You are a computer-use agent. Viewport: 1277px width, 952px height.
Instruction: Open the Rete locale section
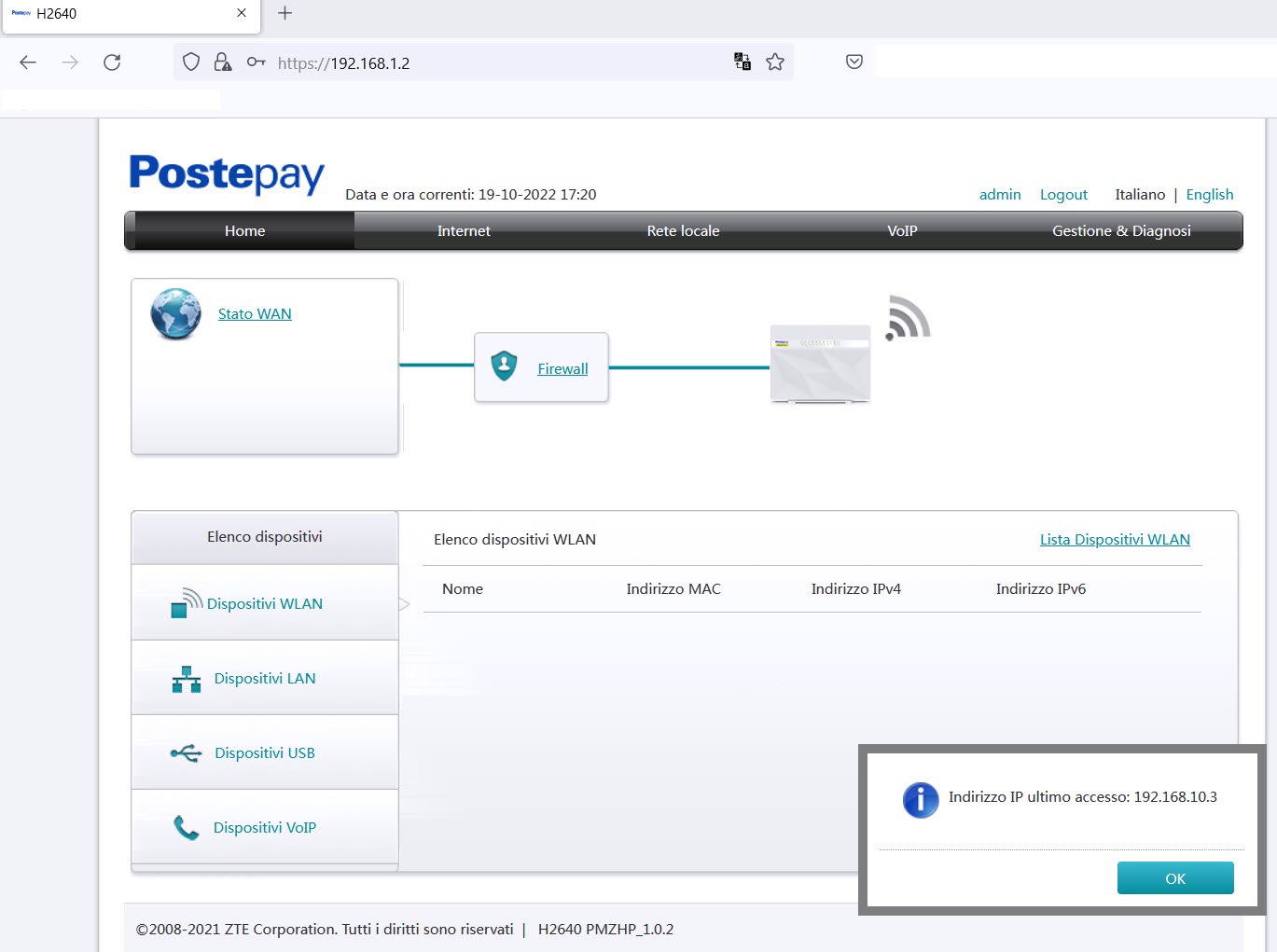(x=683, y=230)
